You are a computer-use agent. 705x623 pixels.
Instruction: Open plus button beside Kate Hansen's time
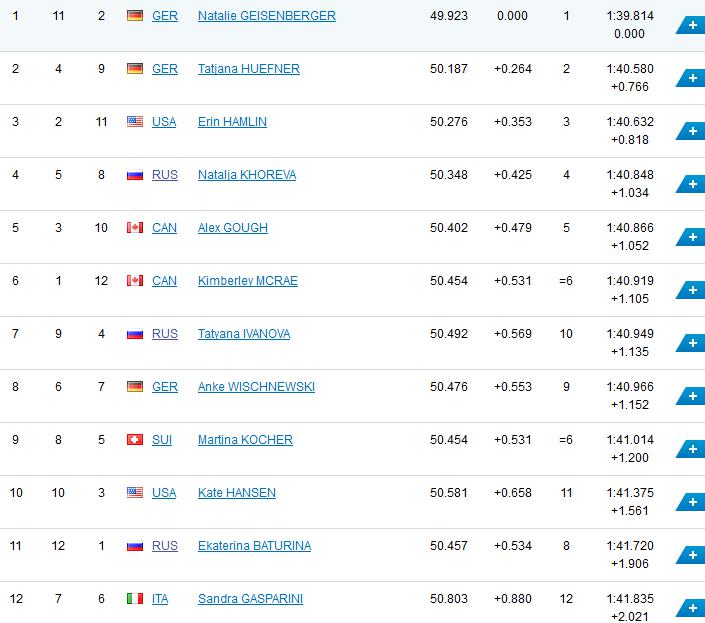tap(691, 502)
